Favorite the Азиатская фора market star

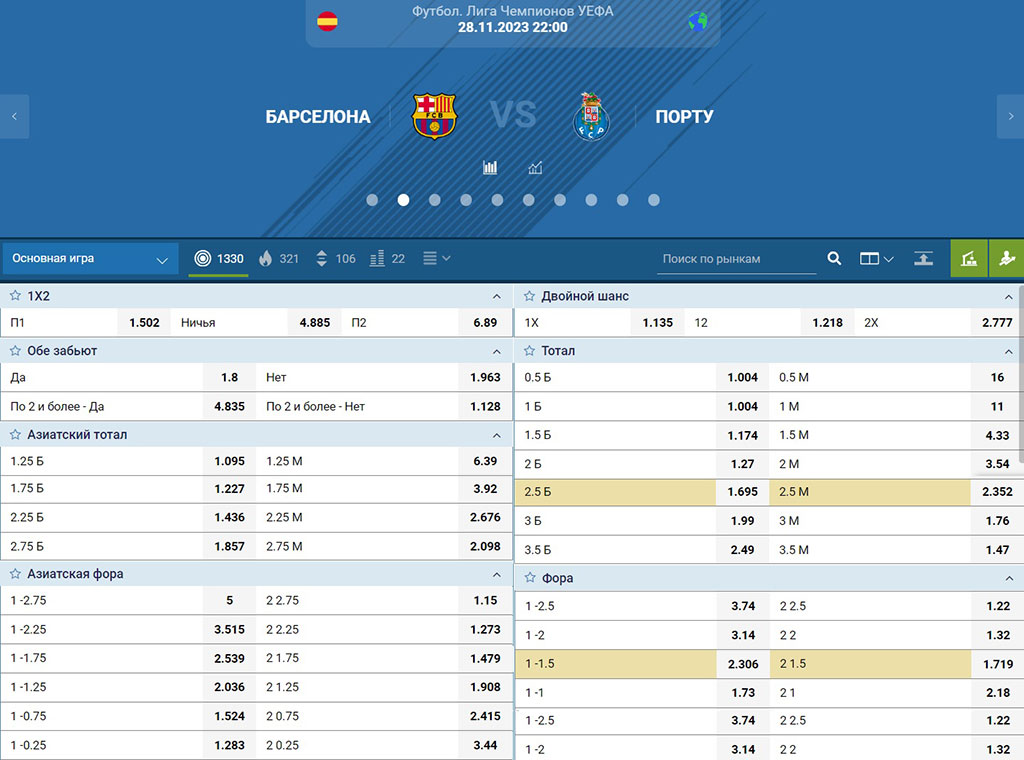coord(16,574)
